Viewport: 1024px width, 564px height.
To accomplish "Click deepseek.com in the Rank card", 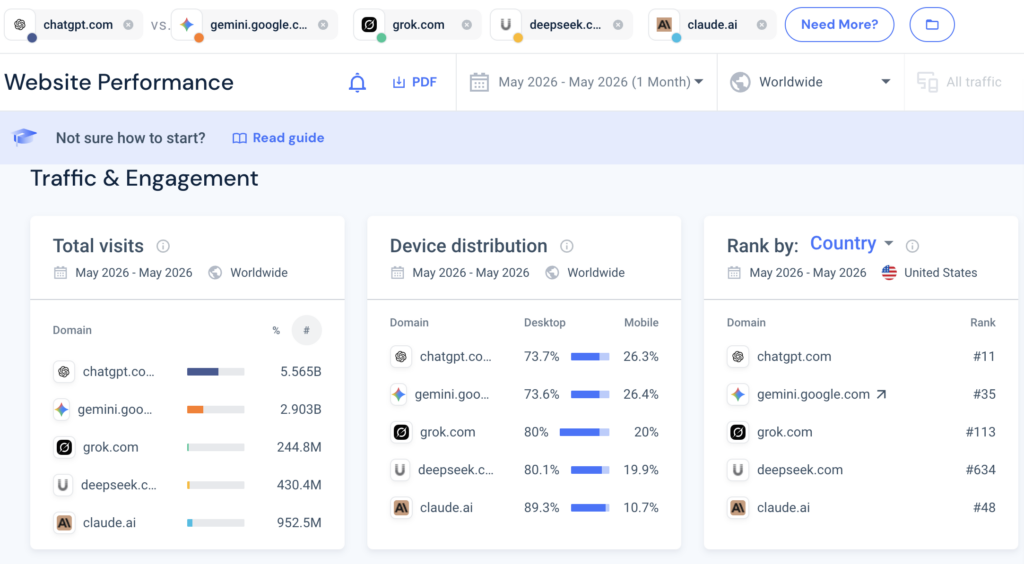I will pyautogui.click(x=800, y=470).
